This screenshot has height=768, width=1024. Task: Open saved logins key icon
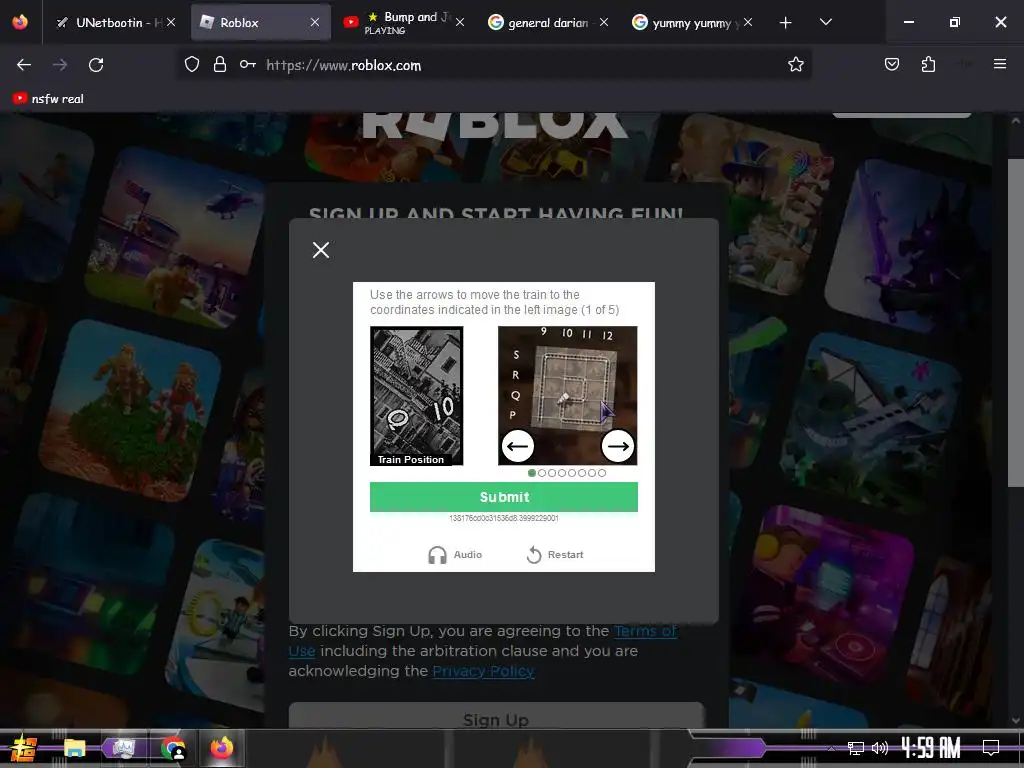[248, 65]
